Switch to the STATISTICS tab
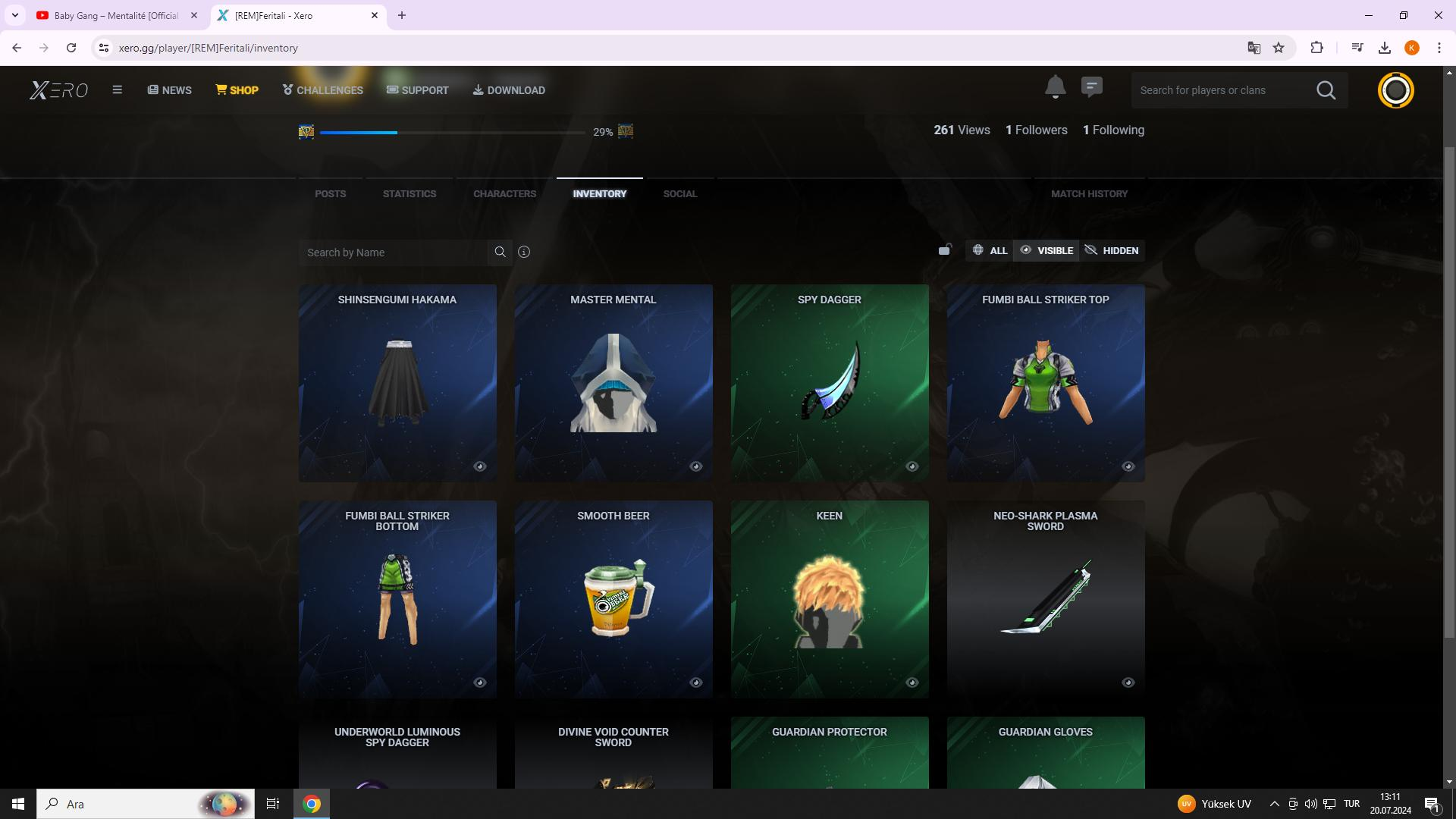 [409, 194]
